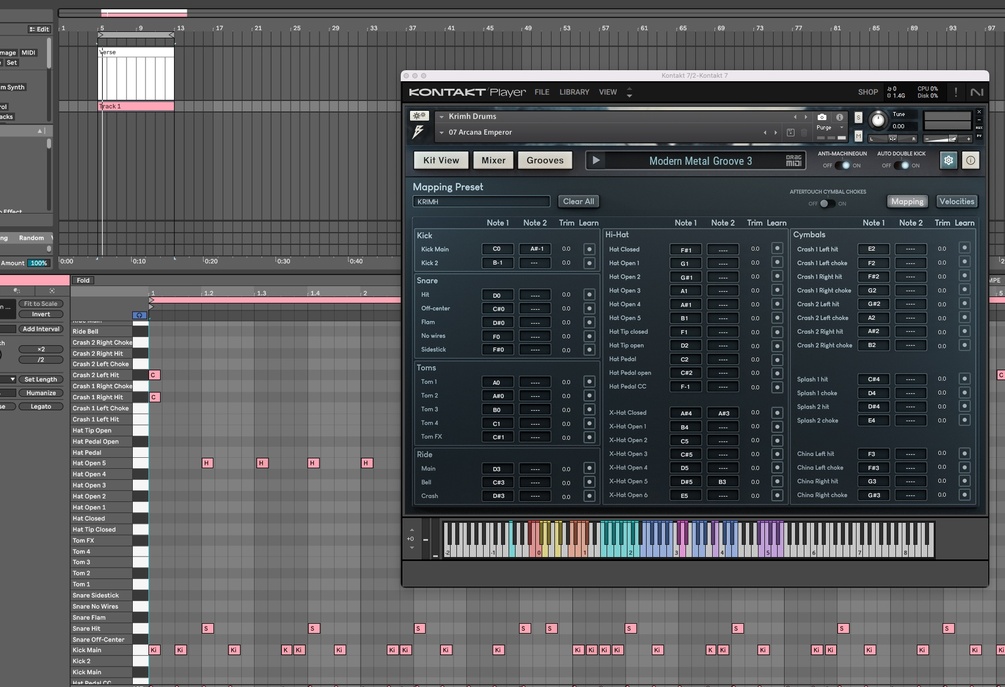The height and width of the screenshot is (687, 1005).
Task: Click the keyboard octave up arrow in Kontakt
Action: [x=411, y=531]
